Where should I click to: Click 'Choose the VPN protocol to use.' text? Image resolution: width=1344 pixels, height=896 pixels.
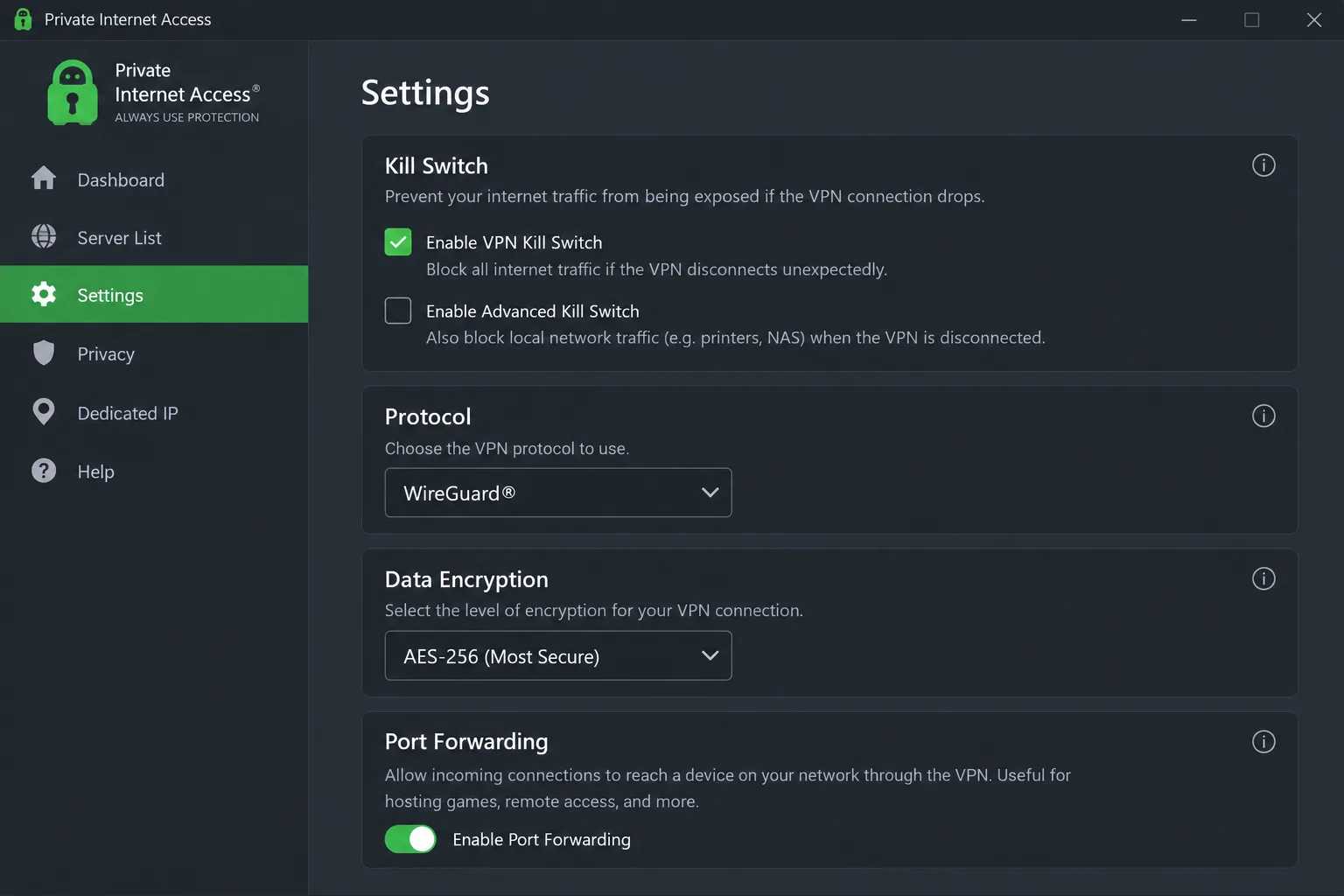point(507,448)
